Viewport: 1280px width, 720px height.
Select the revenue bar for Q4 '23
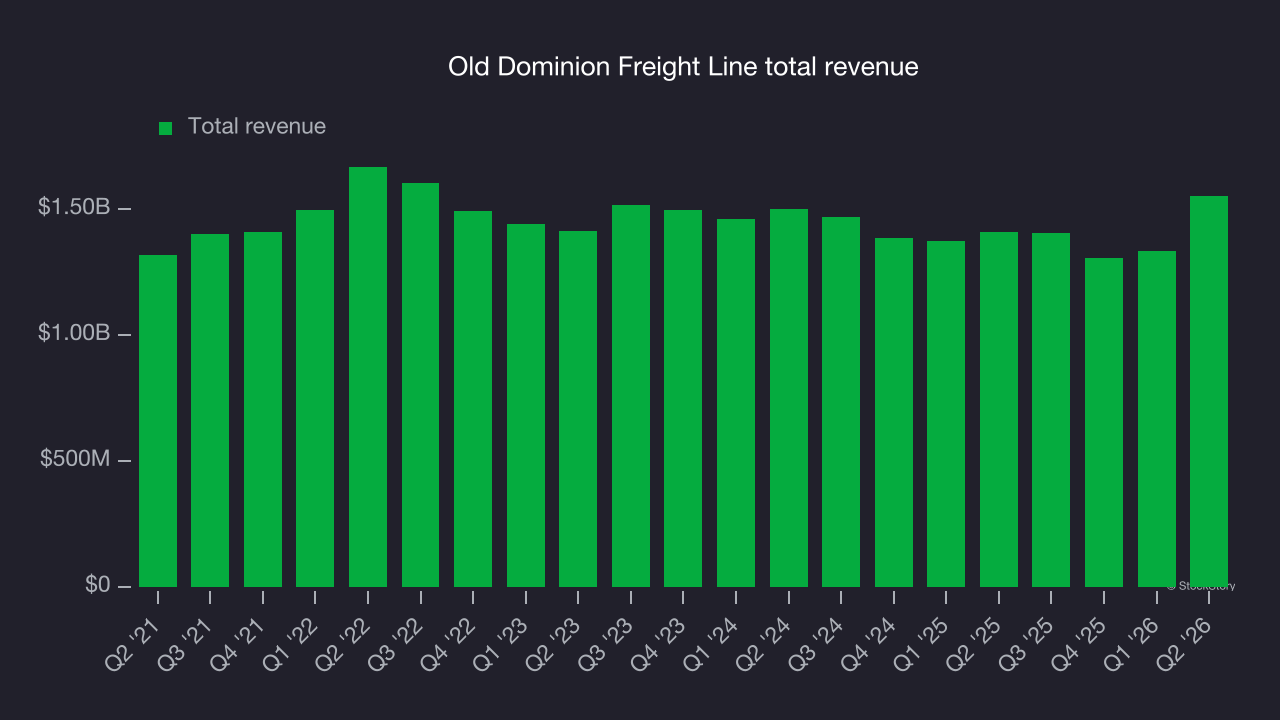683,398
